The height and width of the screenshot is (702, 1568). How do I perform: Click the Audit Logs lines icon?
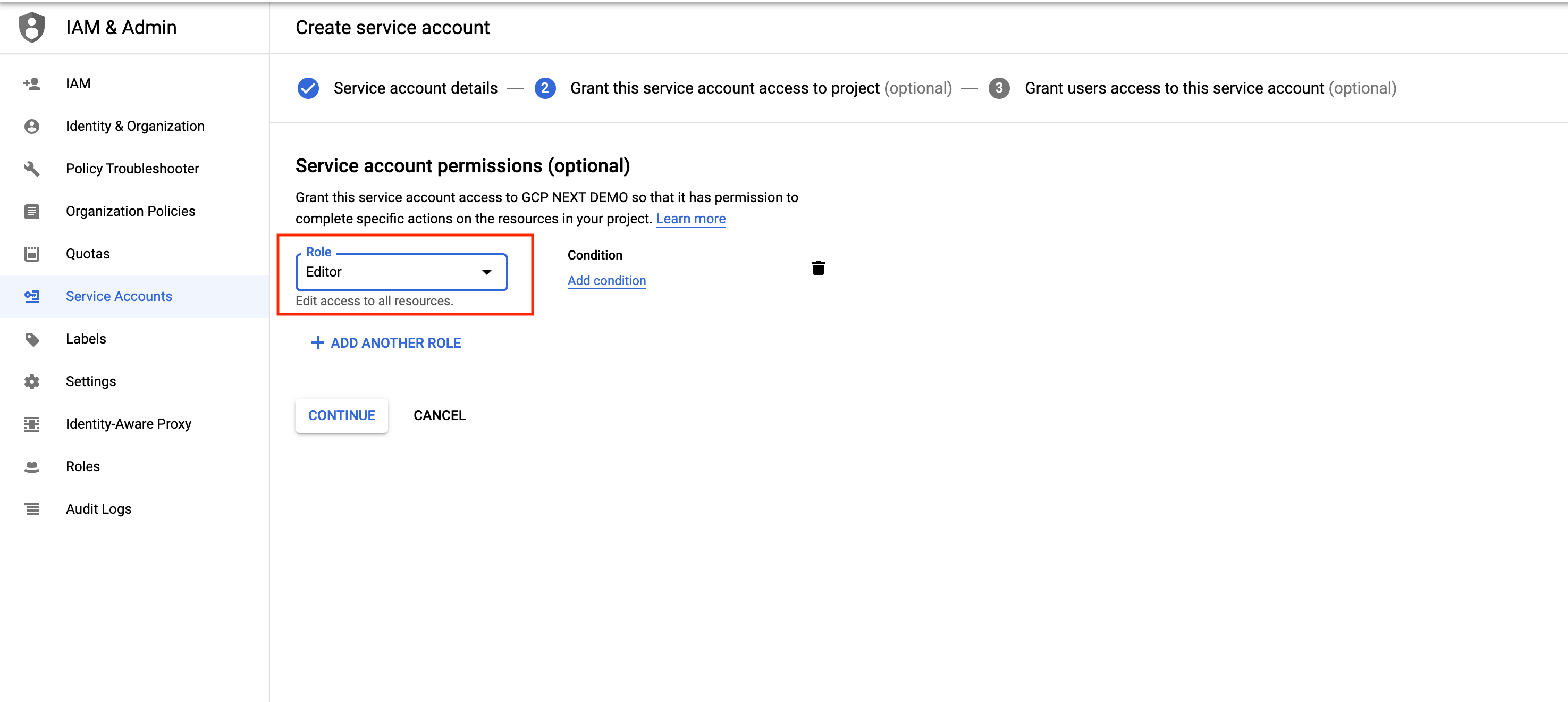(x=32, y=509)
